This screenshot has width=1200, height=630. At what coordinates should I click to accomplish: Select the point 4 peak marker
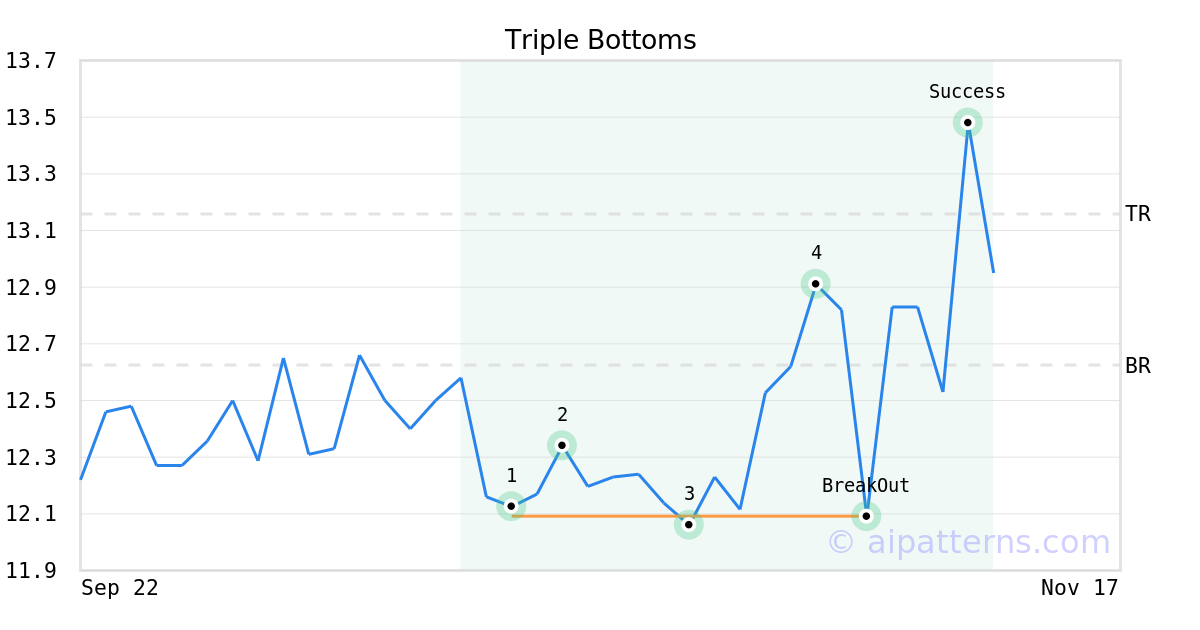(x=815, y=284)
